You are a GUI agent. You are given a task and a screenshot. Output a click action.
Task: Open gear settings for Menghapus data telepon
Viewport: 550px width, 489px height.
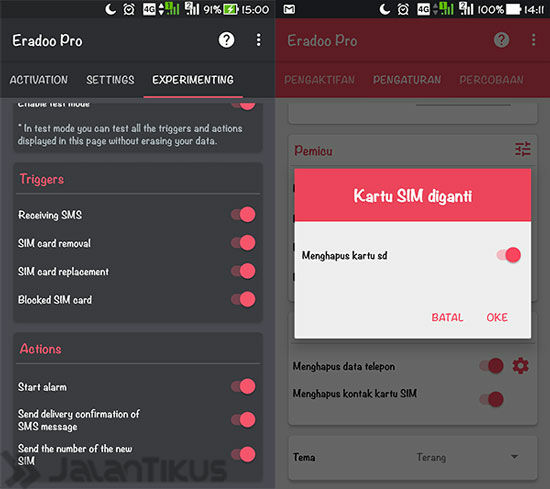point(521,366)
